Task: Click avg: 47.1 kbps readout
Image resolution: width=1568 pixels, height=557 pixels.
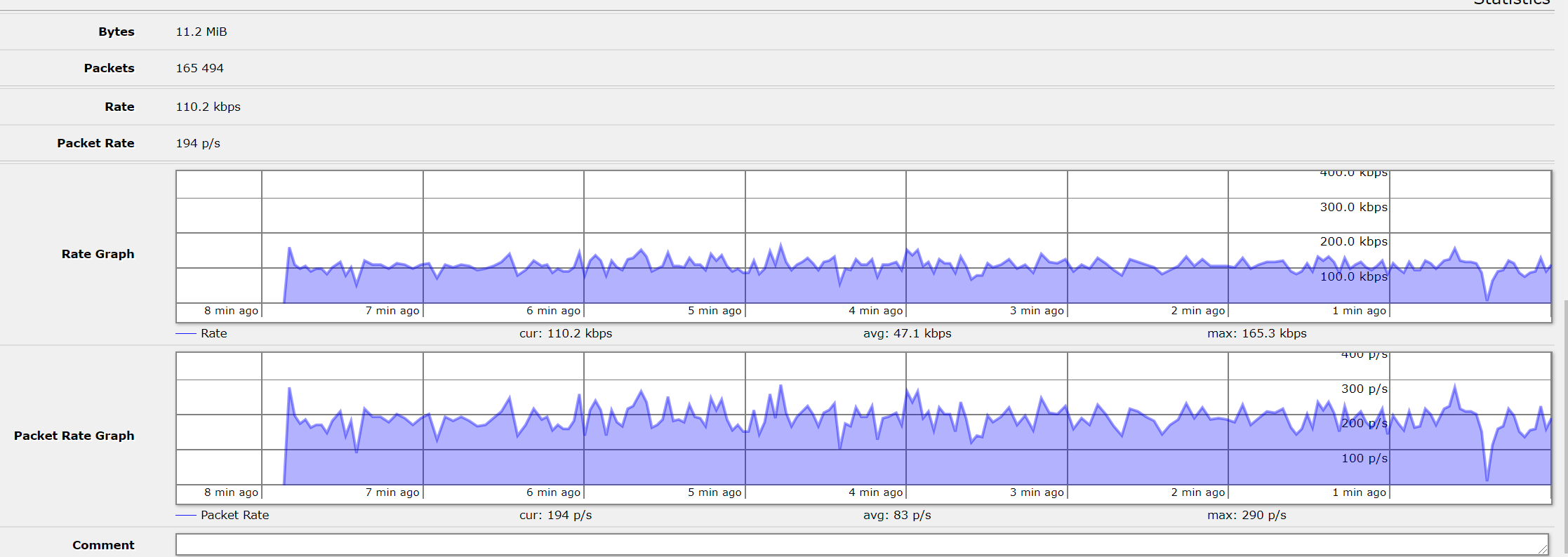Action: (907, 333)
